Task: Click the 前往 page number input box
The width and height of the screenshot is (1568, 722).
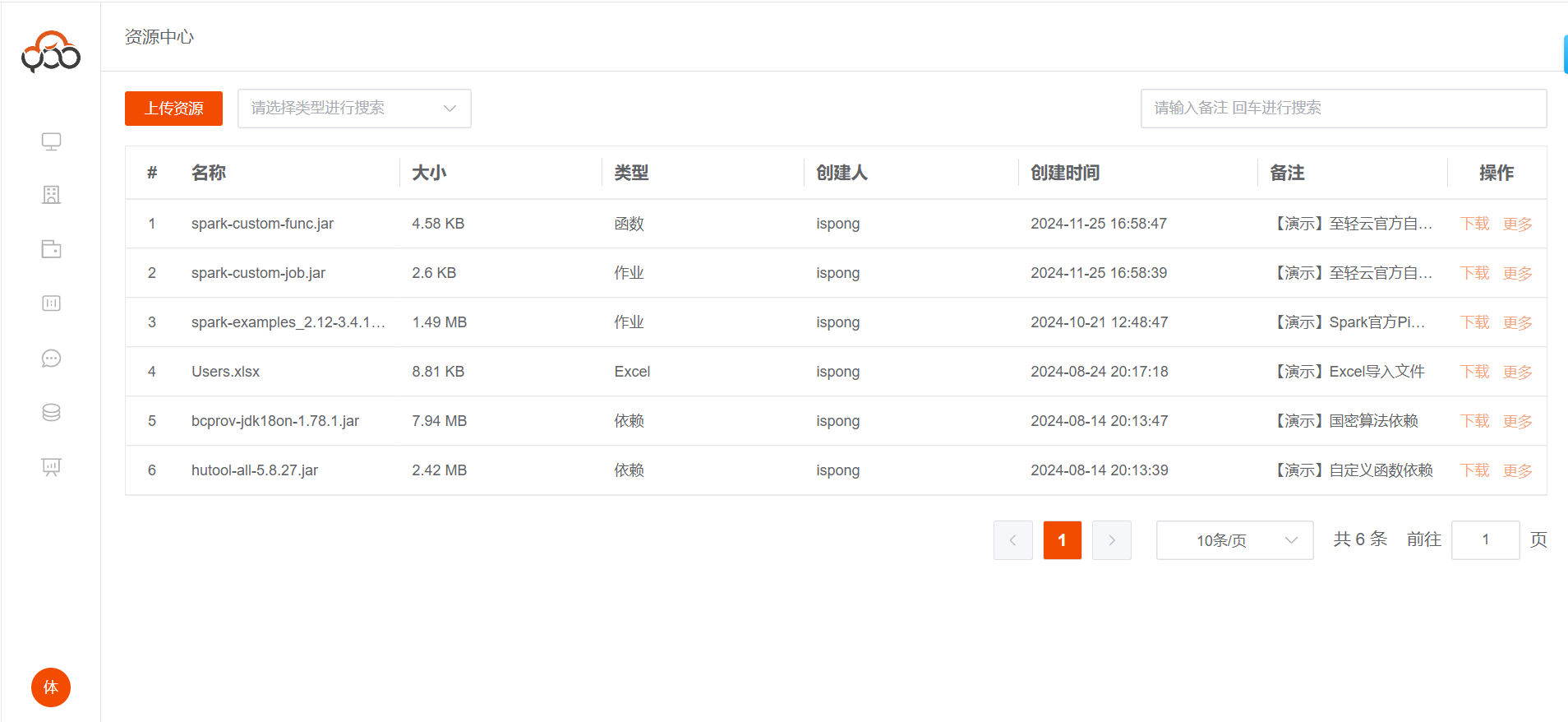Action: coord(1485,540)
